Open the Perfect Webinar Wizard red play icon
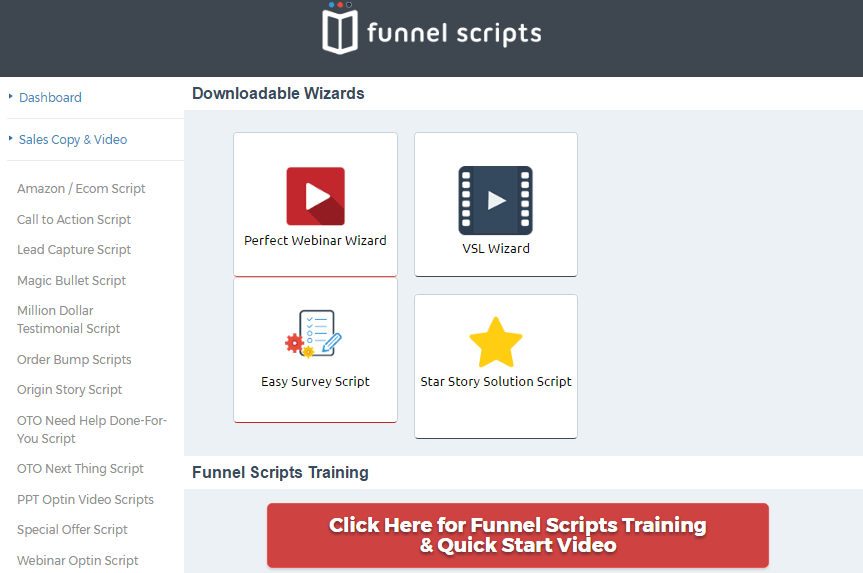 tap(315, 197)
